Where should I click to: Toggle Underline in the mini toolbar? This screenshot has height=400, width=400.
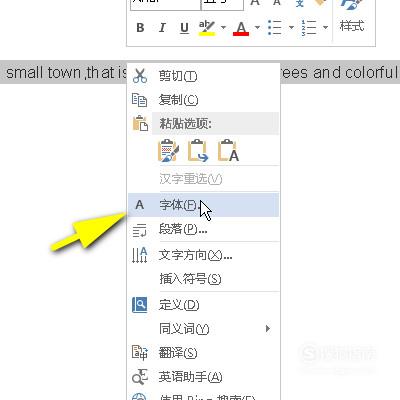tap(184, 28)
